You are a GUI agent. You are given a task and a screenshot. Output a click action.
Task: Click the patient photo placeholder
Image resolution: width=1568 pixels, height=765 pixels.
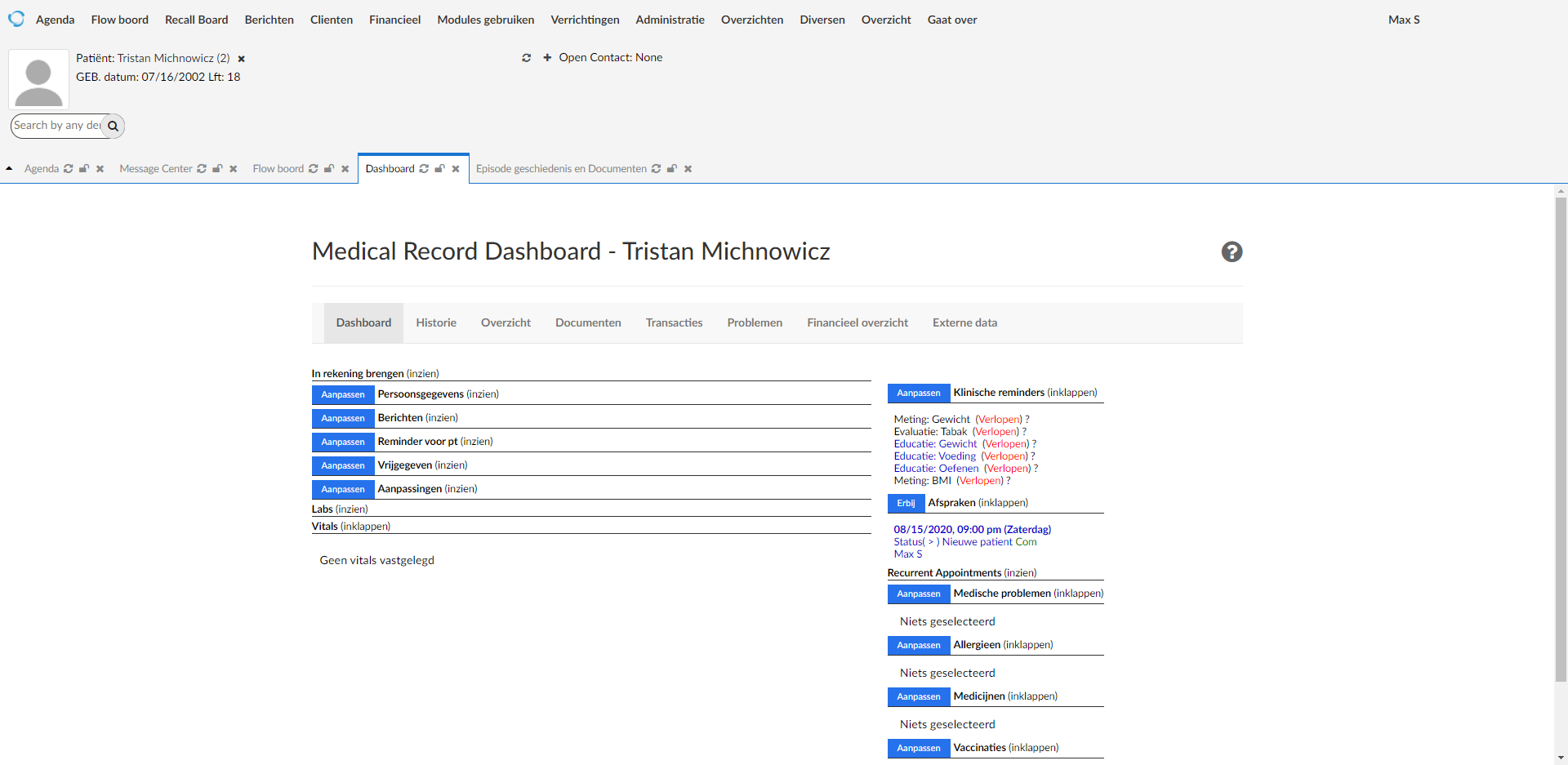pyautogui.click(x=38, y=79)
